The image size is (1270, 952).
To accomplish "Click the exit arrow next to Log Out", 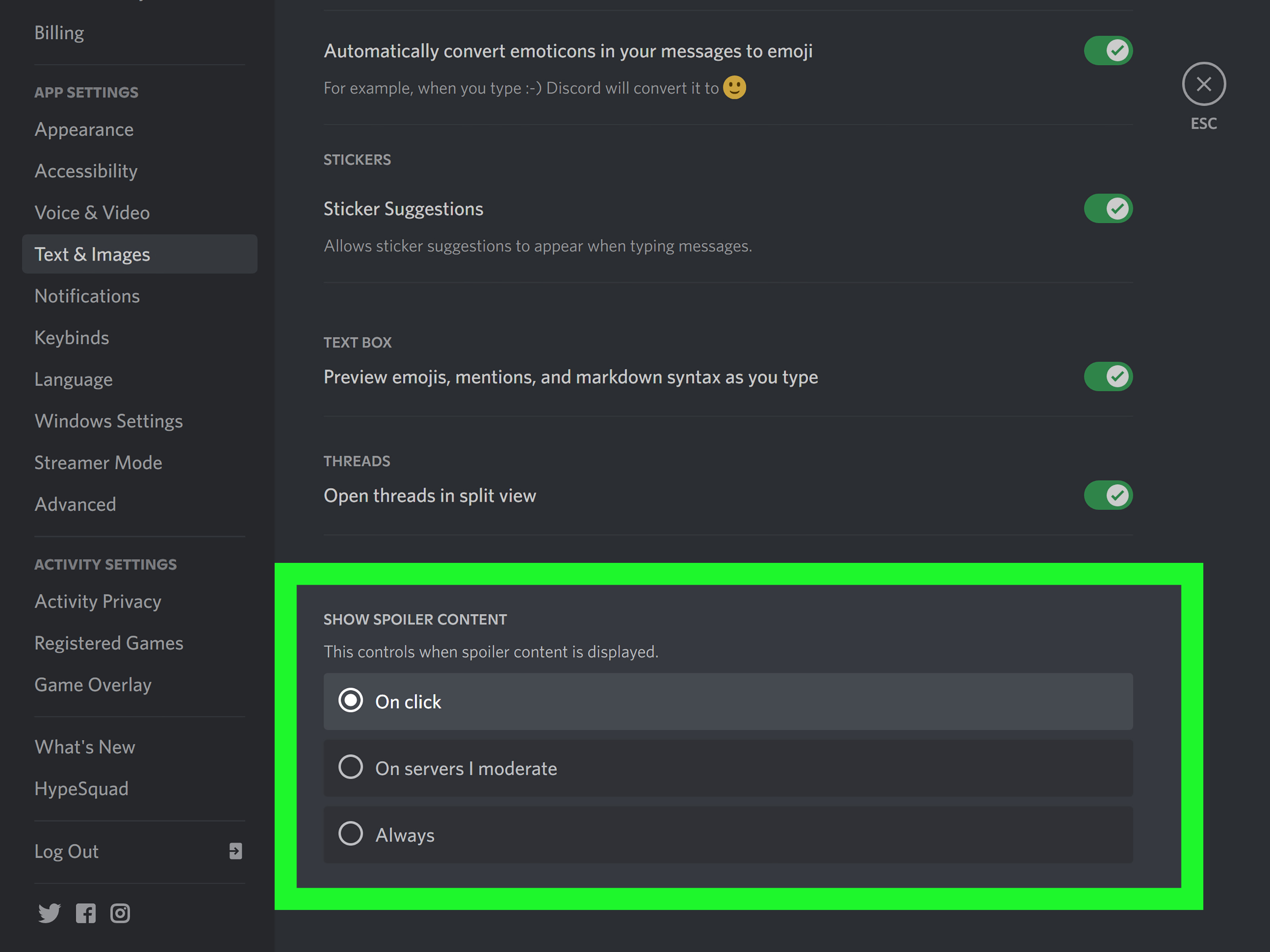I will [235, 851].
